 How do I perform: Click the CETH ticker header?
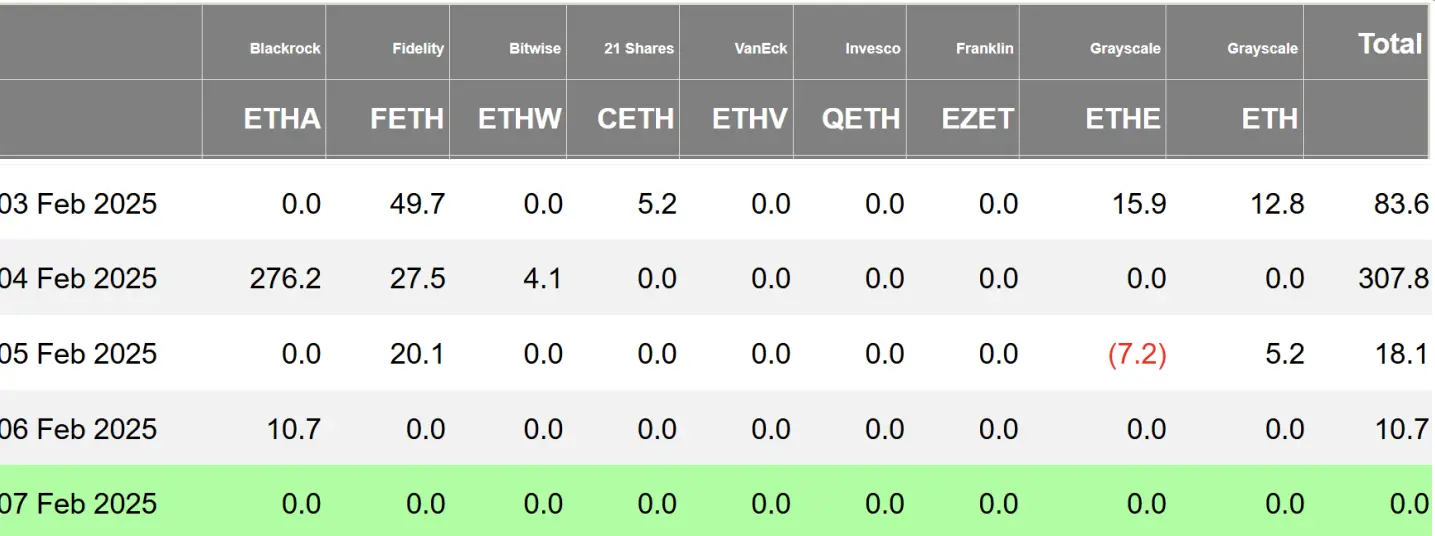[636, 119]
